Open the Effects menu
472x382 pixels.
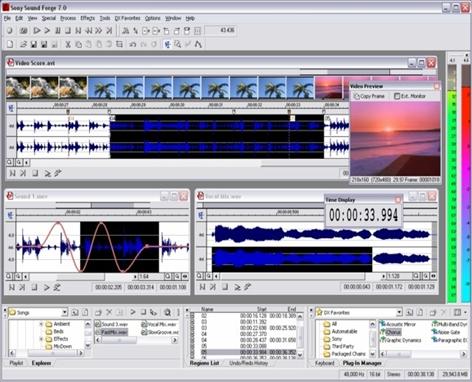tap(87, 18)
